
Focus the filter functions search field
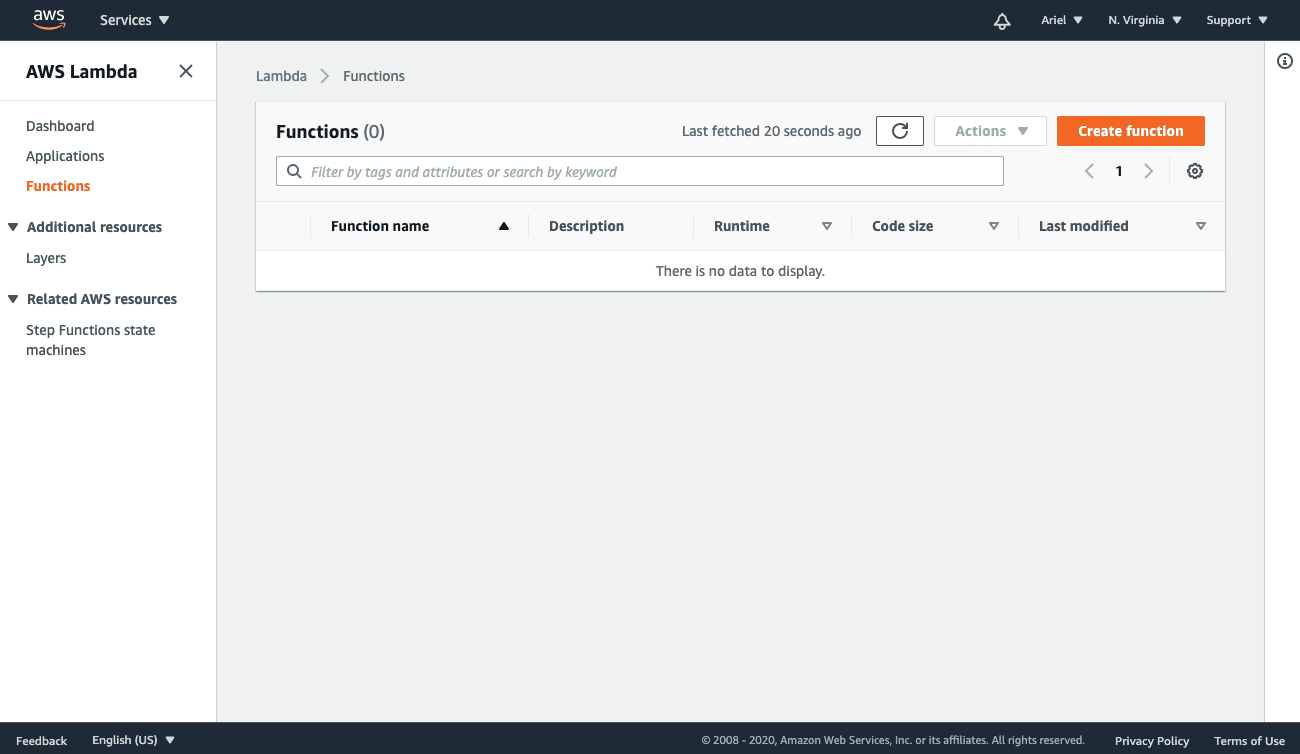[640, 171]
